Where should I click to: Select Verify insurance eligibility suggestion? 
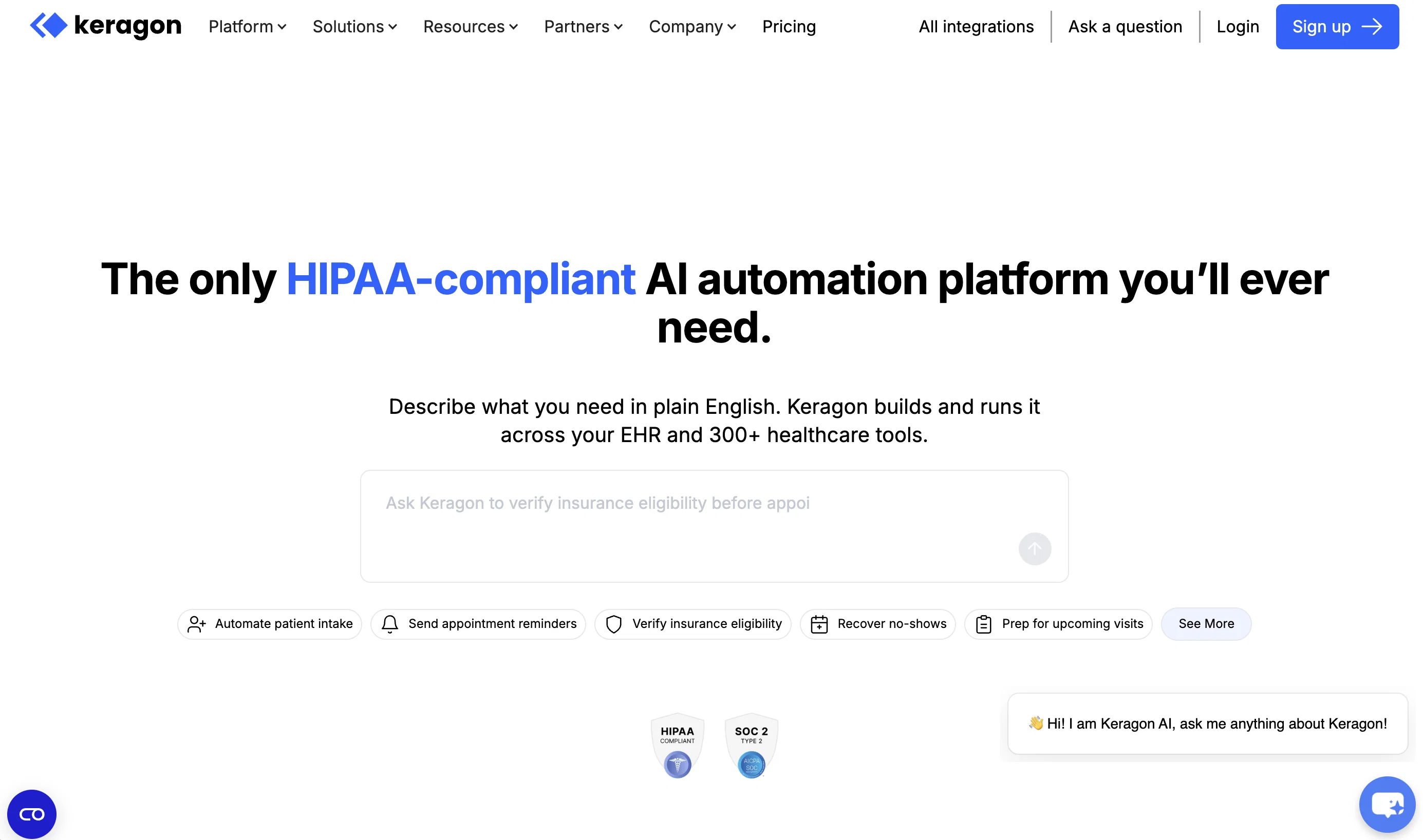tap(693, 624)
